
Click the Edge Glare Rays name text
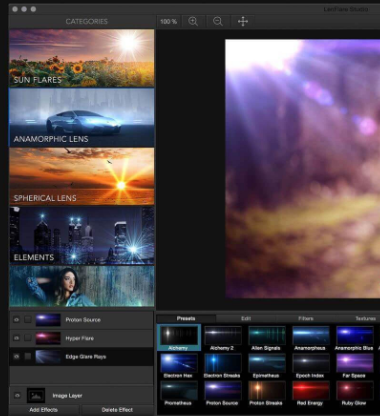point(86,357)
